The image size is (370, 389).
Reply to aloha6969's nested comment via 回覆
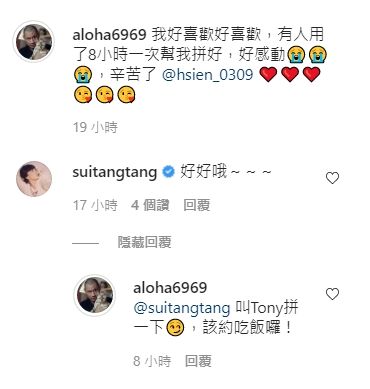(x=198, y=361)
